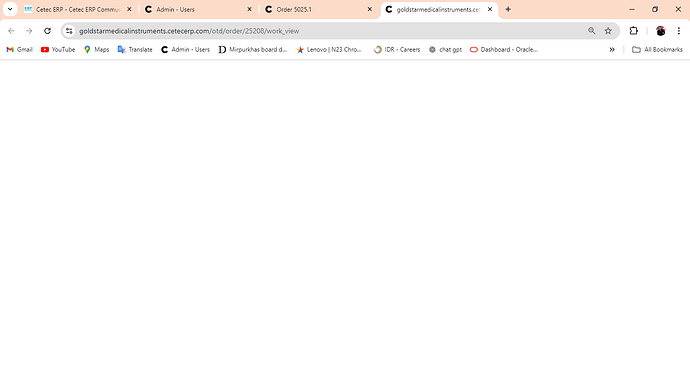
Task: Open the Chrome profile avatar
Action: pyautogui.click(x=661, y=31)
